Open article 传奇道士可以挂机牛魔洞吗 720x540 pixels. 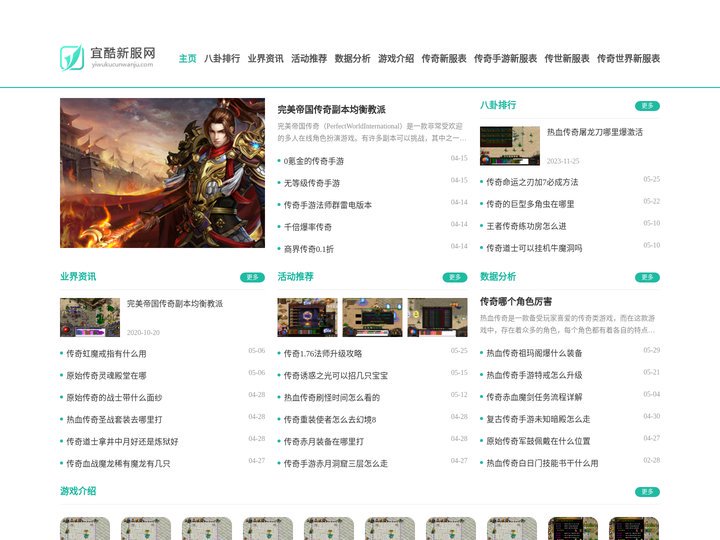(x=534, y=248)
